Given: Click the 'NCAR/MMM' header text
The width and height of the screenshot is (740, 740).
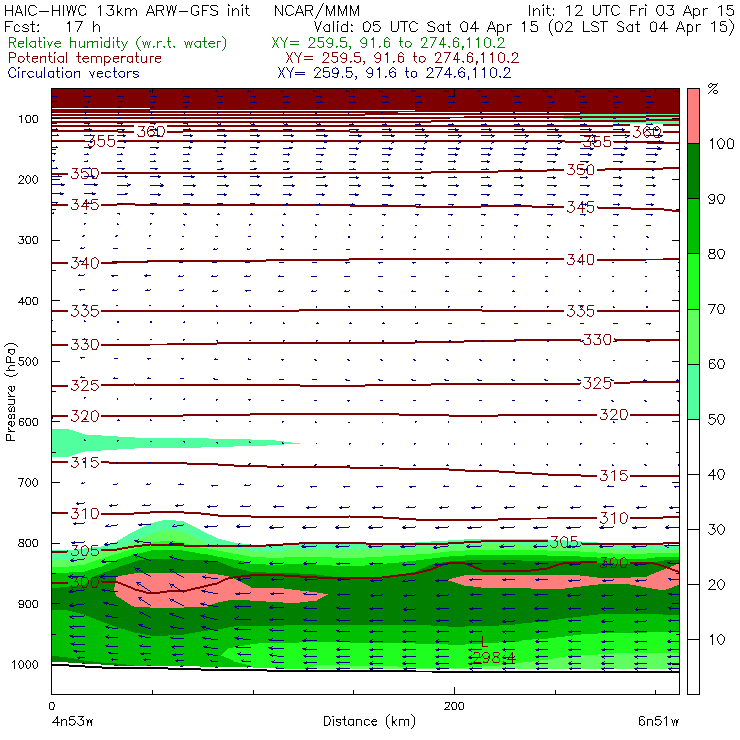Looking at the screenshot, I should point(317,10).
